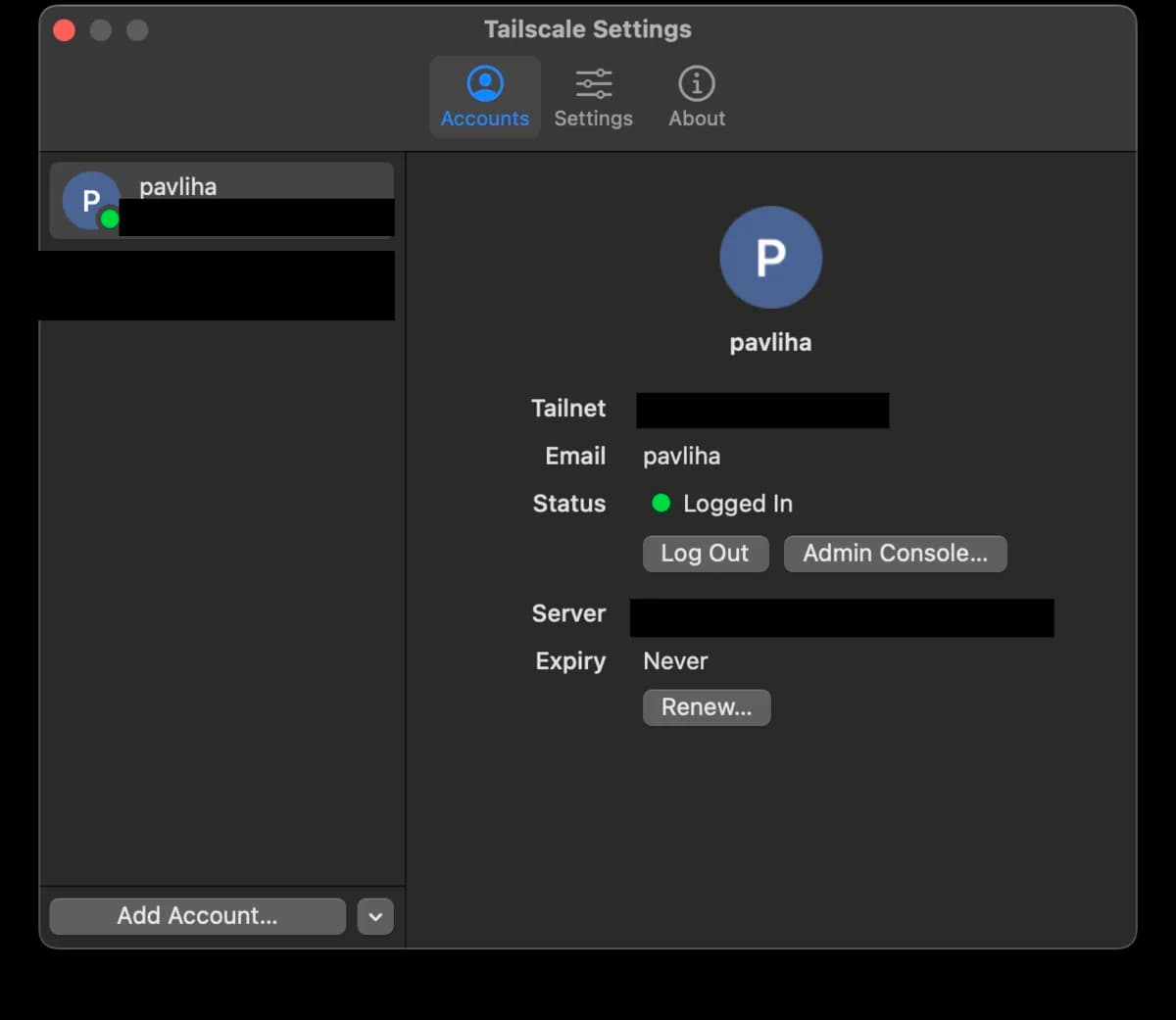
Task: Click the Expiry value Never
Action: (675, 661)
